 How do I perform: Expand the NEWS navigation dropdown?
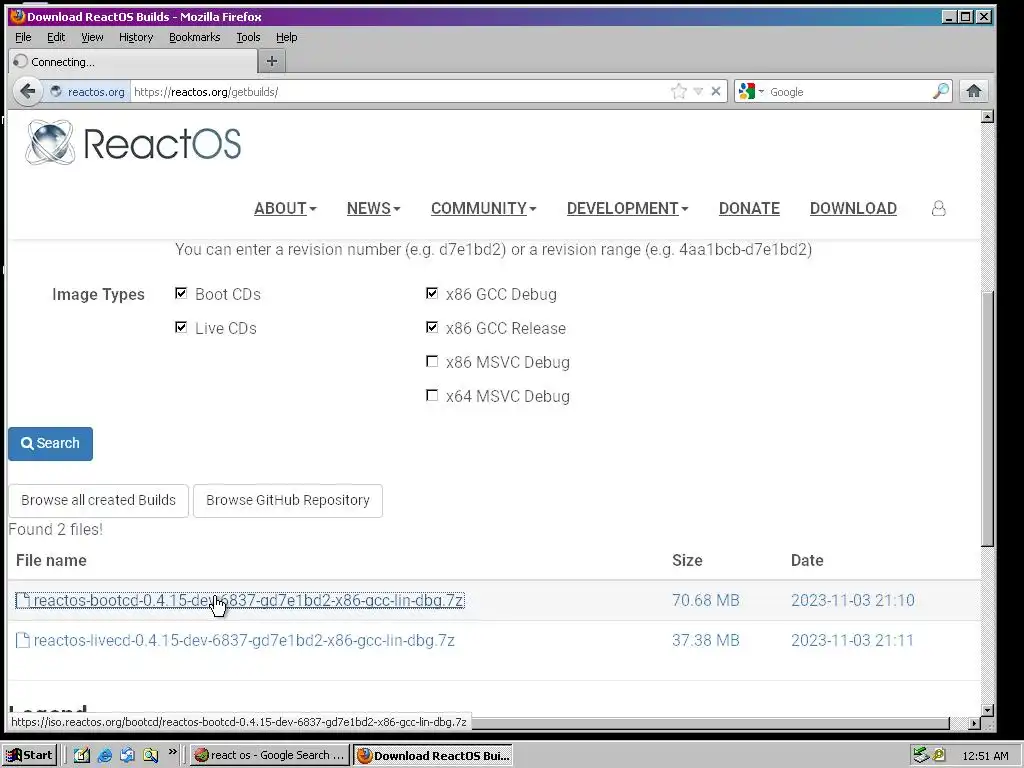[x=374, y=208]
